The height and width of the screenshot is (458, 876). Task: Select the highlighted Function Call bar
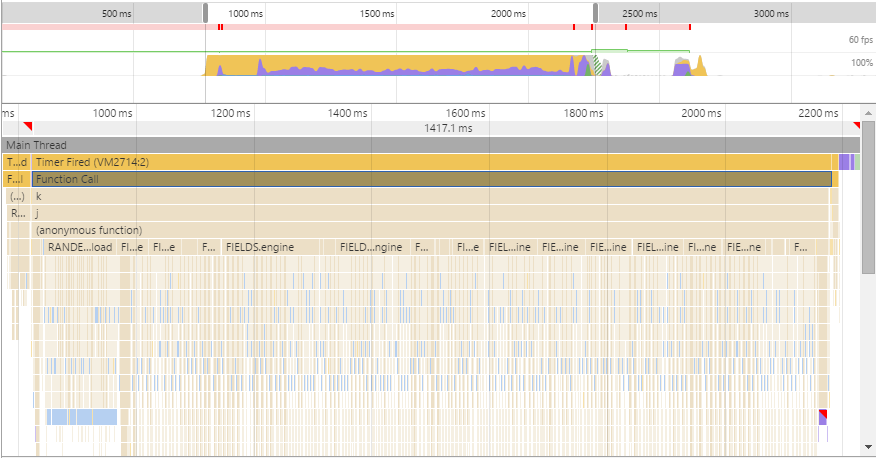point(432,179)
